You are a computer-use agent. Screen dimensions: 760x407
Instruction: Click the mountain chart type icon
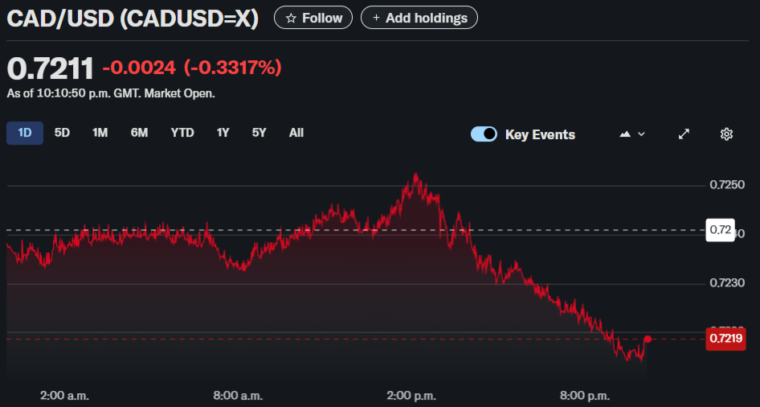tap(626, 134)
